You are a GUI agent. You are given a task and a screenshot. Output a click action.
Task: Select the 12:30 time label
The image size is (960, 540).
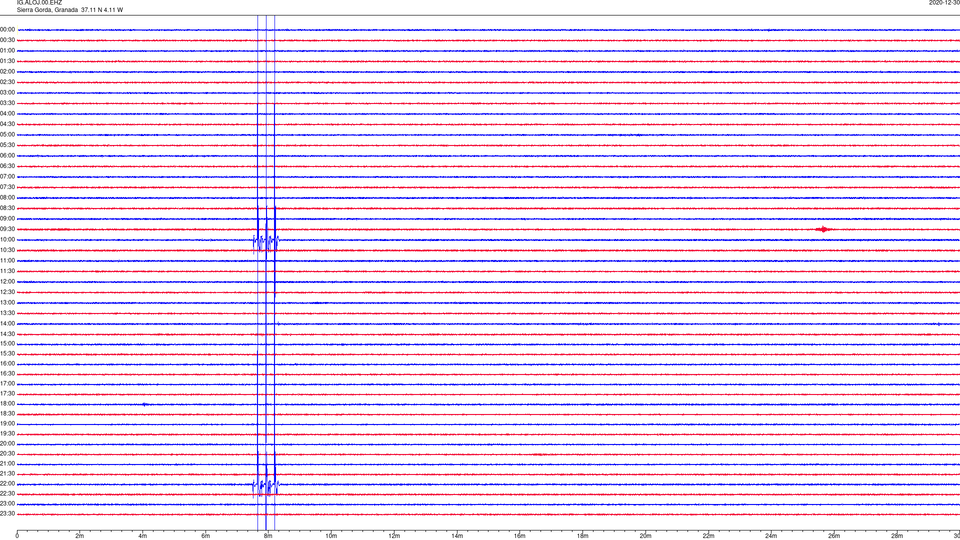coord(7,292)
